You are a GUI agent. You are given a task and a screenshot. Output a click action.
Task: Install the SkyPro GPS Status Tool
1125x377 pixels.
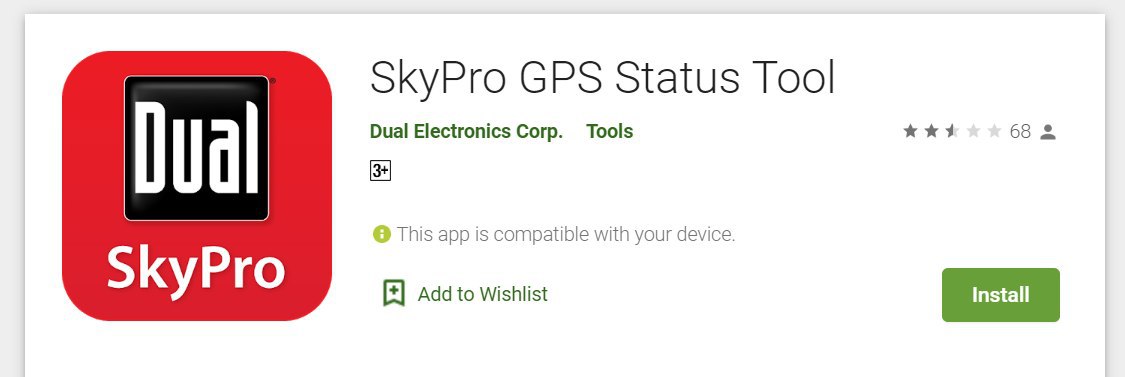click(x=1001, y=295)
